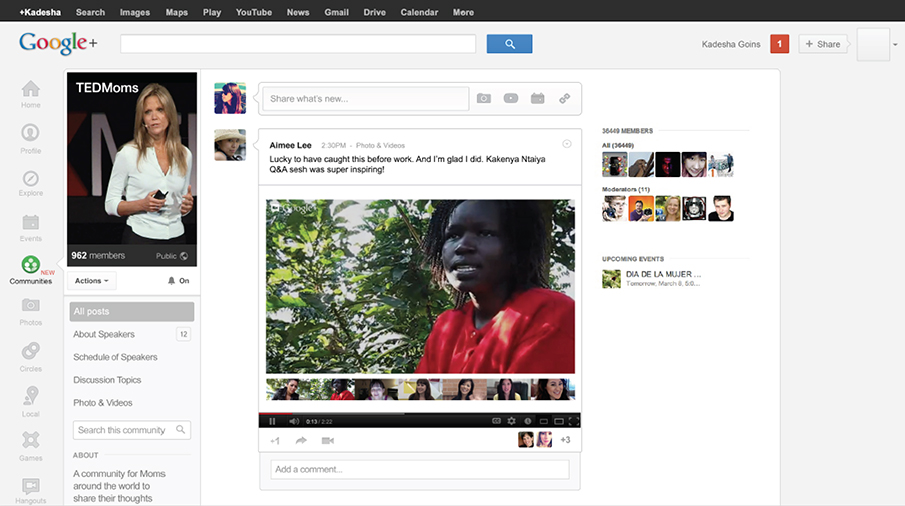Open +Kadesha in top bar

pyautogui.click(x=40, y=12)
